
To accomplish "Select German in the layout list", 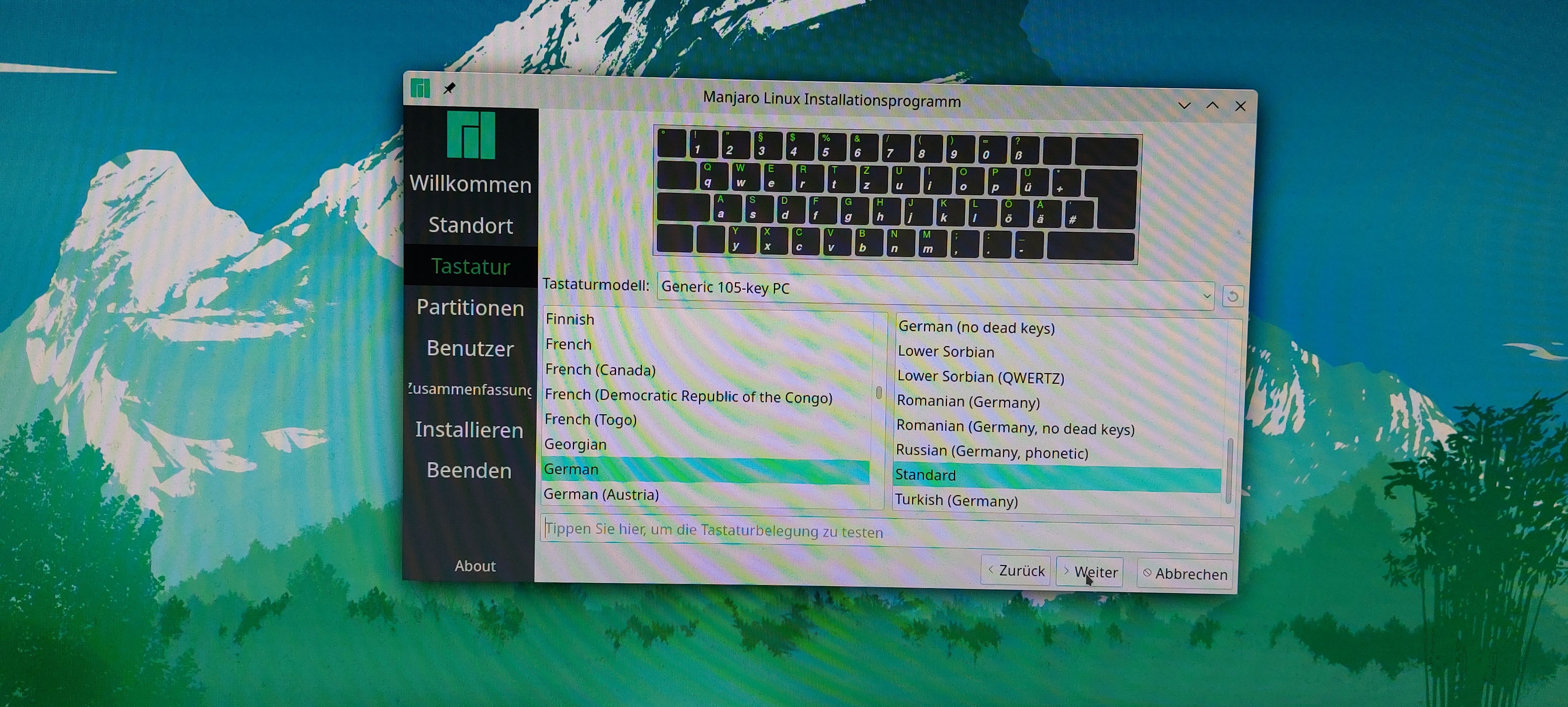I will click(705, 470).
